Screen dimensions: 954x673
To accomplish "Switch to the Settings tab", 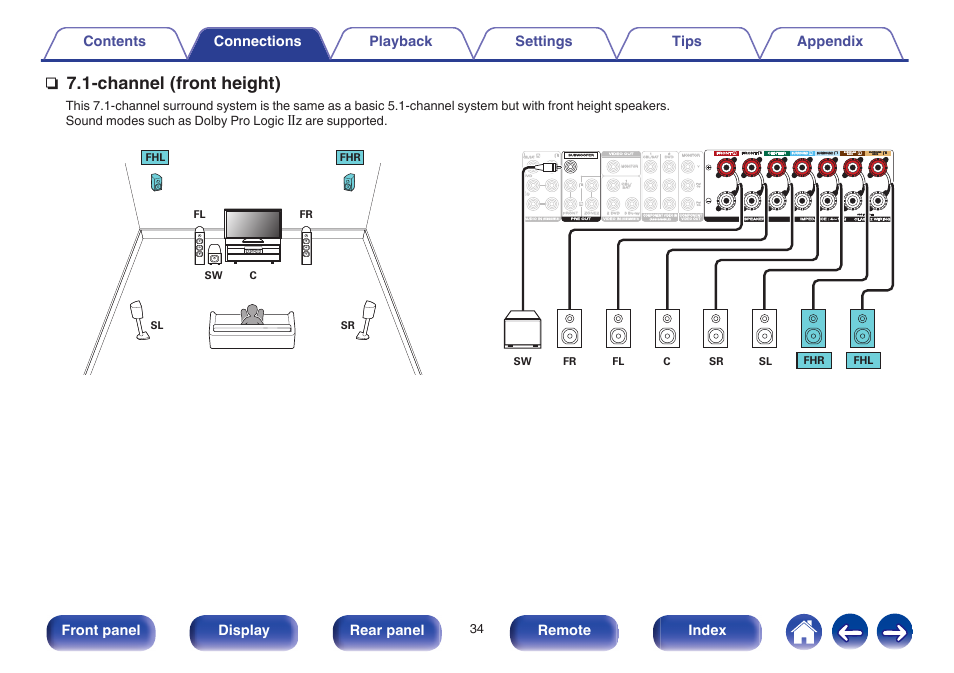I will (x=543, y=42).
